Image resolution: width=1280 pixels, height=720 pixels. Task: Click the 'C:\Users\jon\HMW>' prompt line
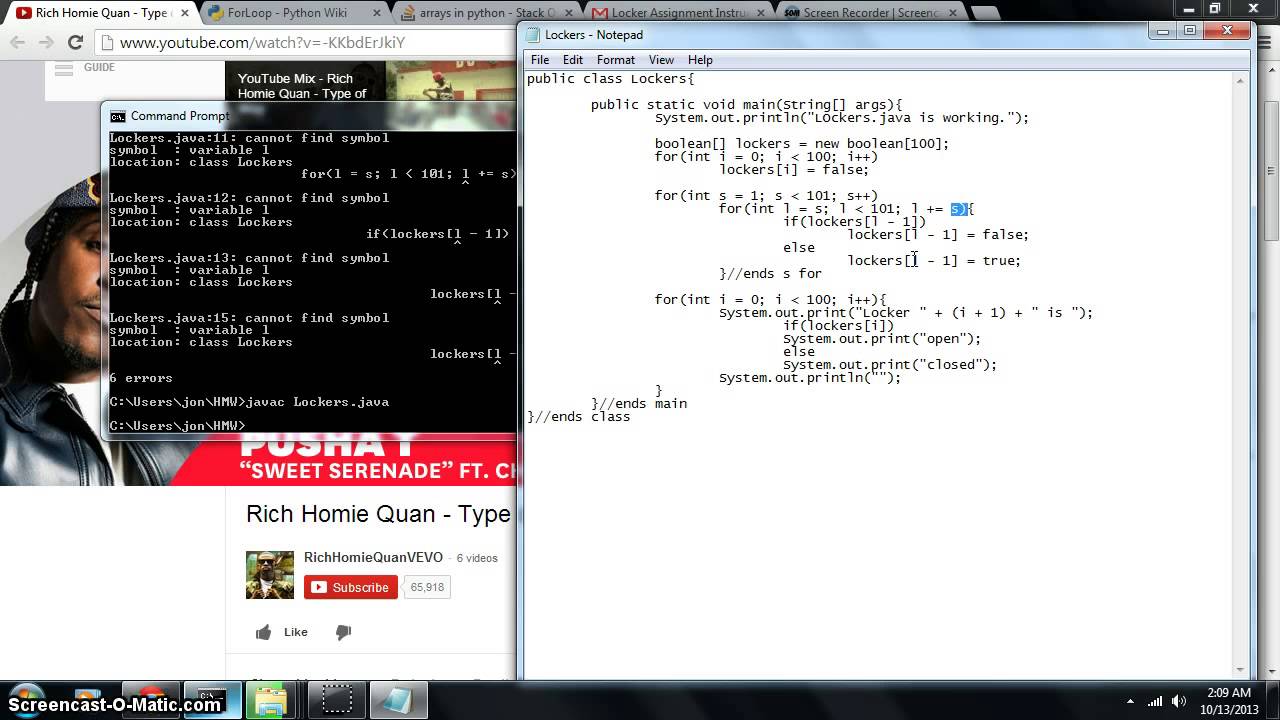click(x=177, y=426)
